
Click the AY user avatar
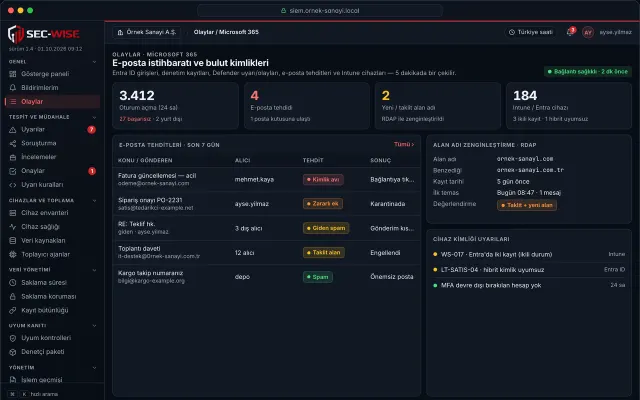click(x=588, y=32)
